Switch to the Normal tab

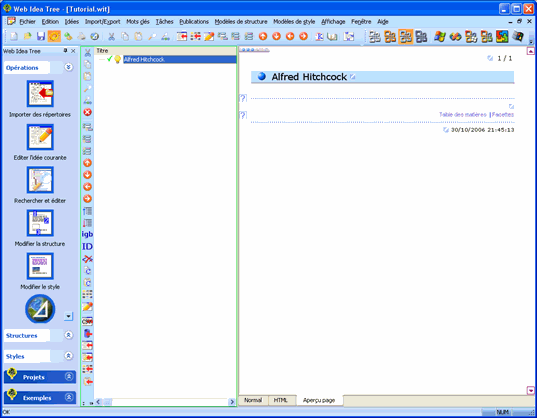point(253,400)
